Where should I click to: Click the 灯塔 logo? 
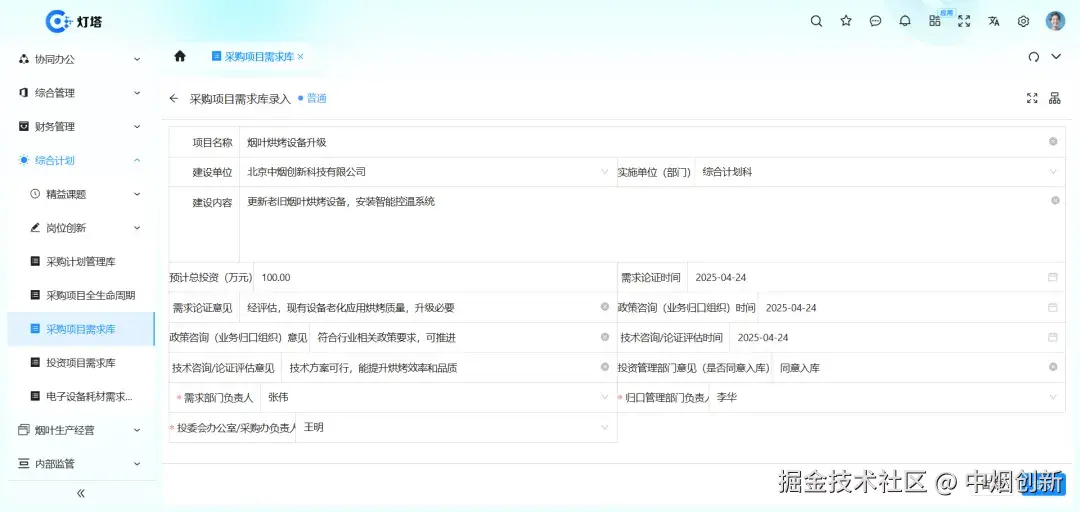pos(74,21)
